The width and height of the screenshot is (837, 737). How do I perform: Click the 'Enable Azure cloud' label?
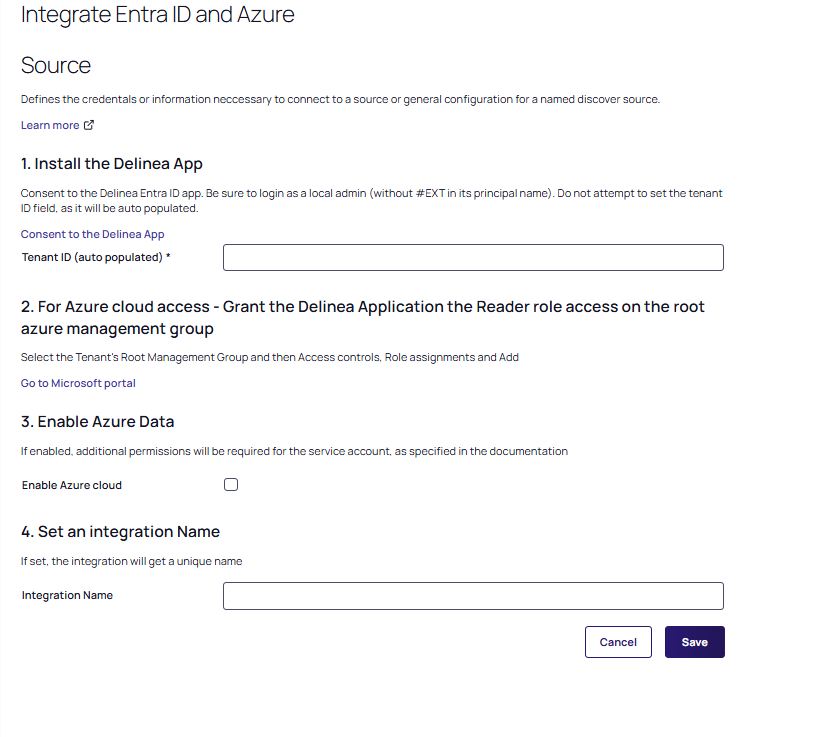[x=72, y=485]
